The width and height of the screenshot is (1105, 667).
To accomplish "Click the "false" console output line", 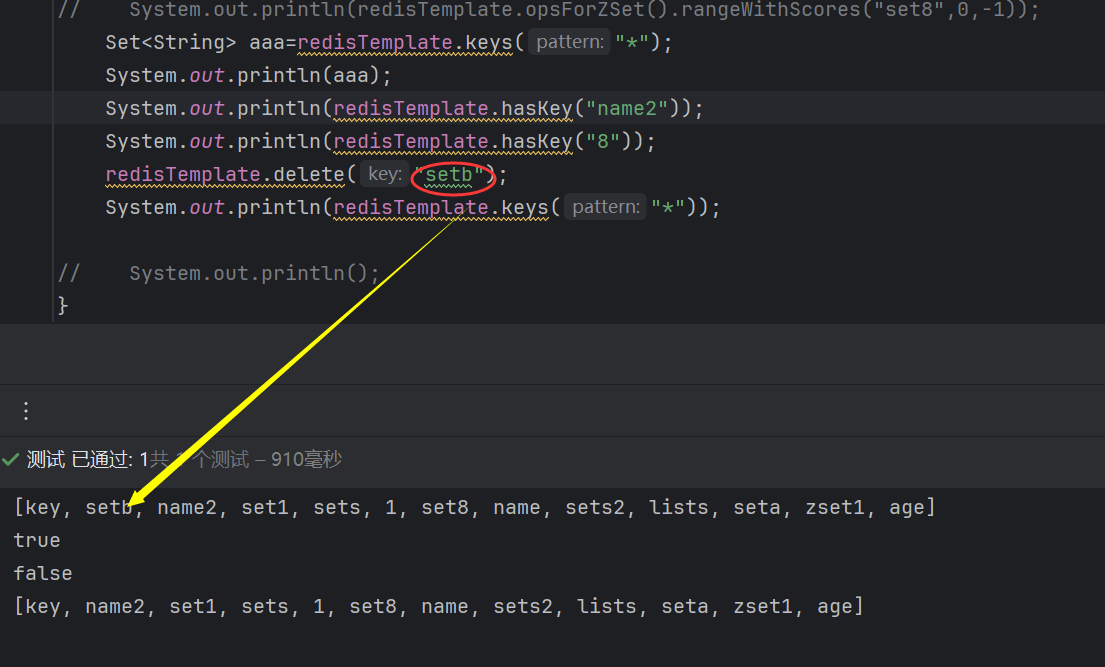I will [43, 573].
